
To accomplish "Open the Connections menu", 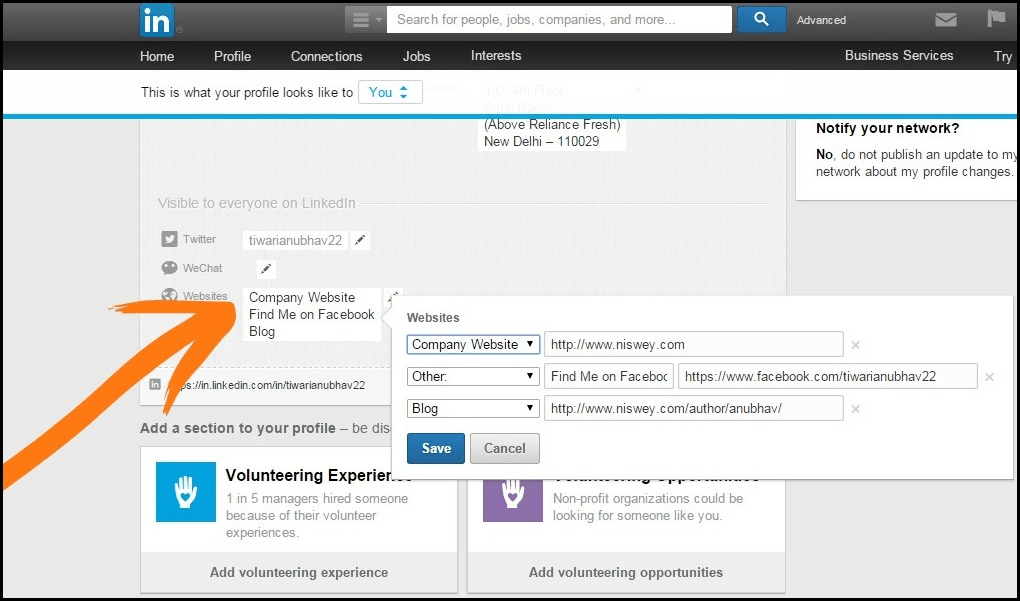I will tap(327, 56).
